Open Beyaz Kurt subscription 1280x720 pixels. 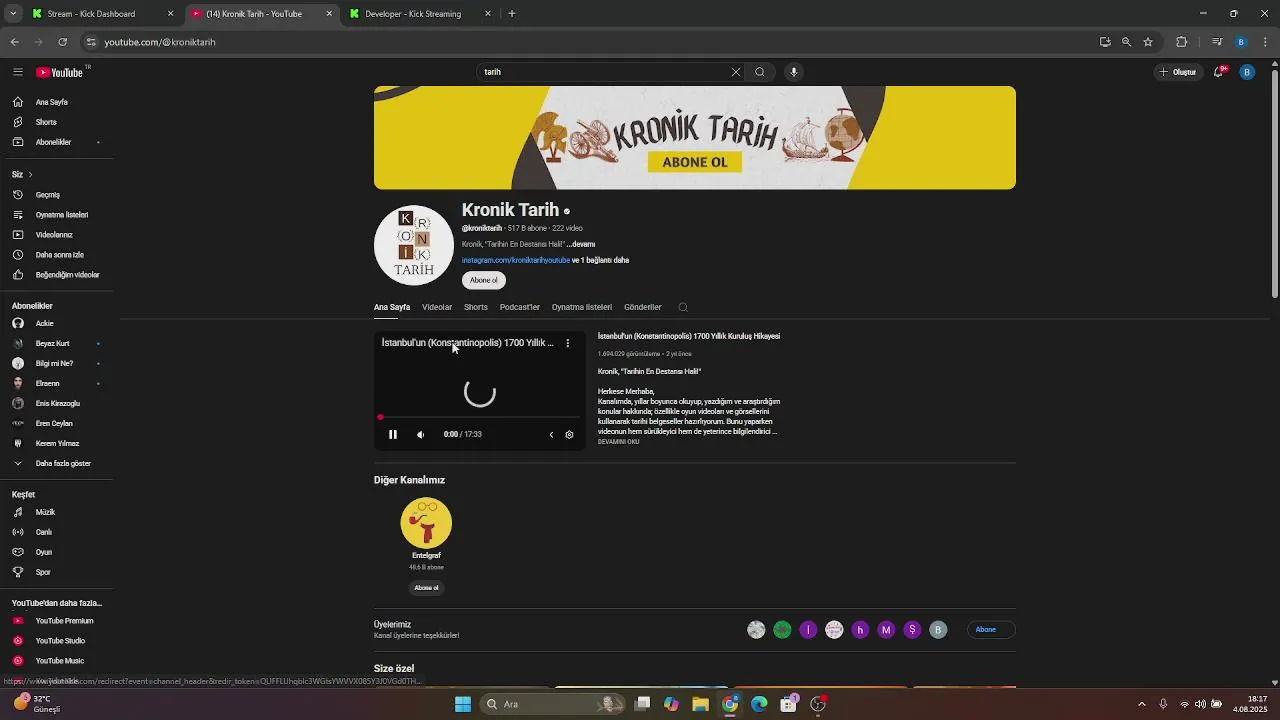coord(55,343)
